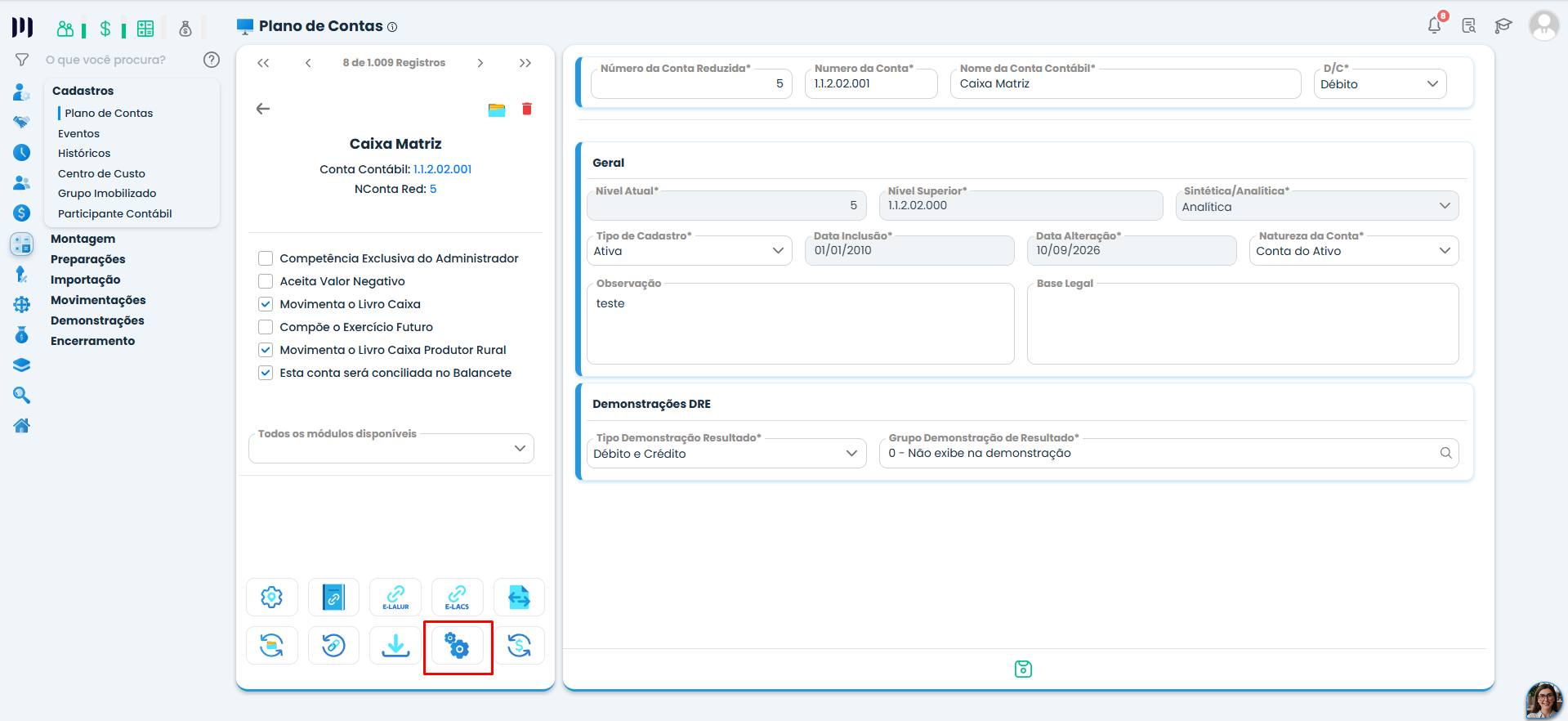This screenshot has width=1568, height=721.
Task: Click the home icon in the sidebar
Action: point(22,425)
